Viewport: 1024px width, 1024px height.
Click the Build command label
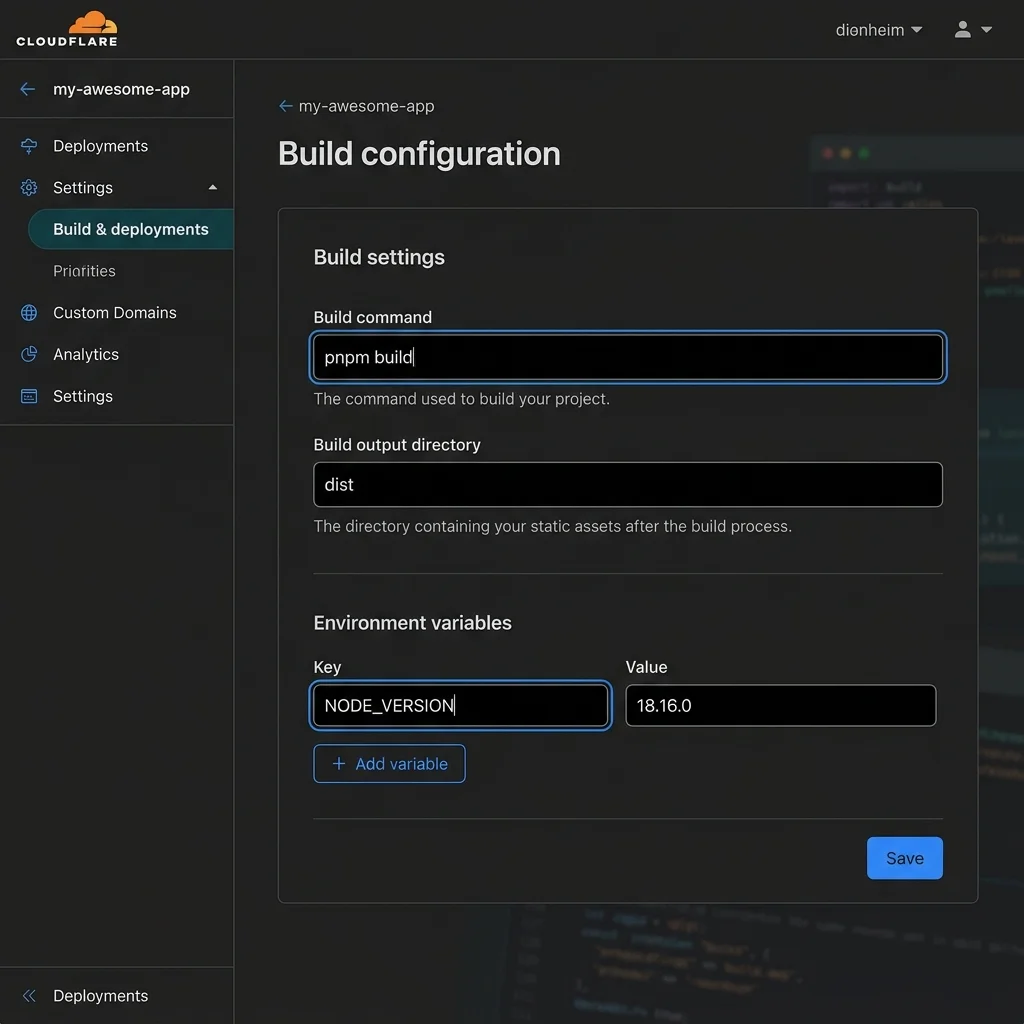click(372, 317)
